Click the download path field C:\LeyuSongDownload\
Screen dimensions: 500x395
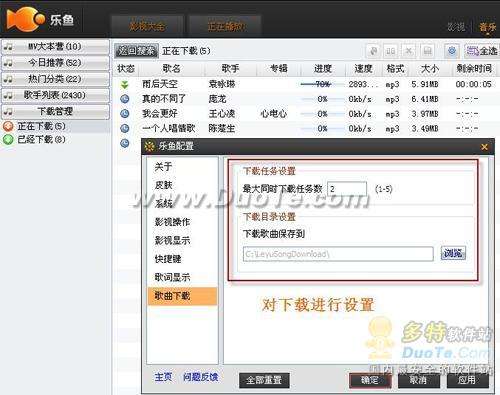338,254
